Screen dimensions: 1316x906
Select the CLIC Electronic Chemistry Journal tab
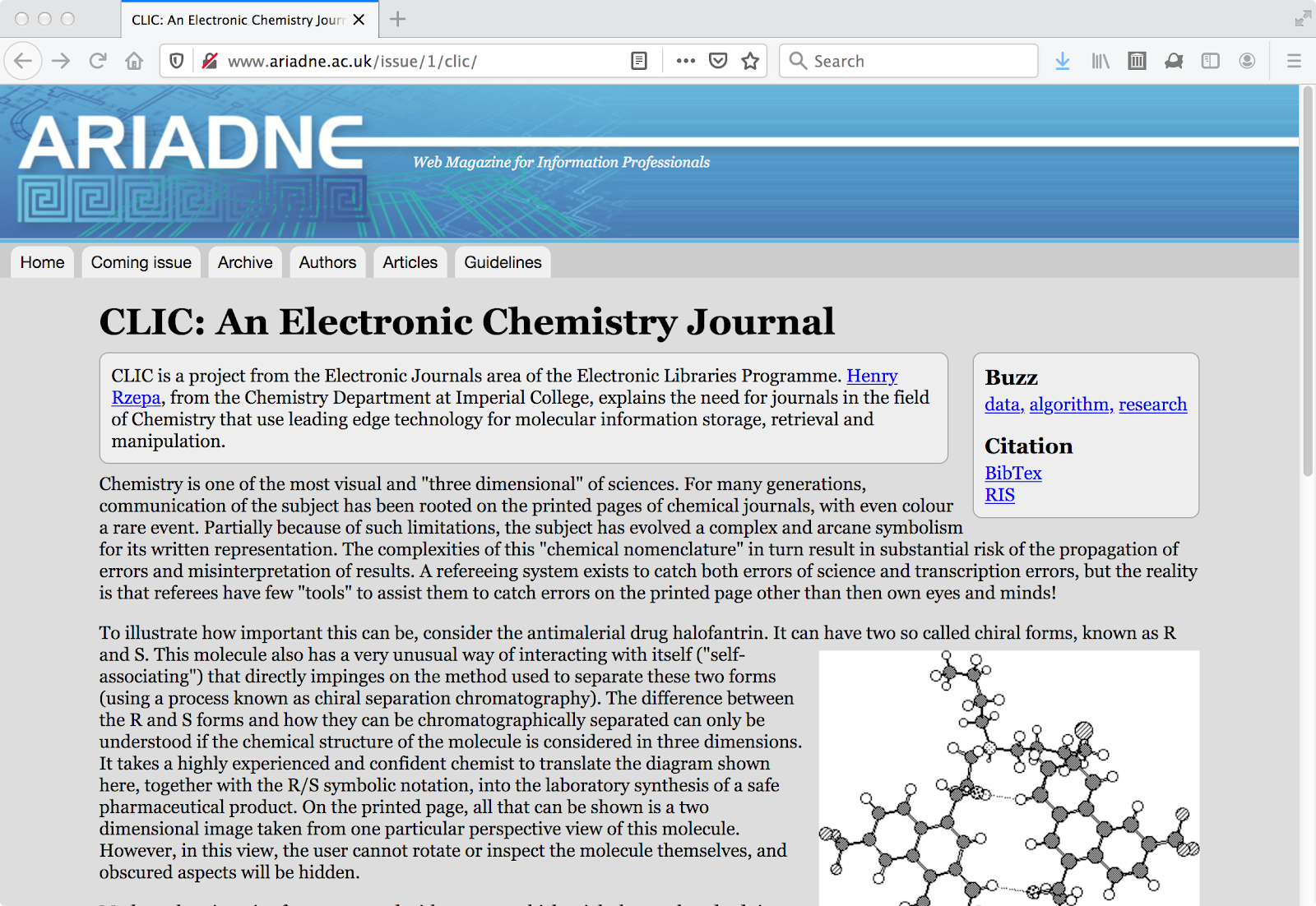pyautogui.click(x=250, y=20)
